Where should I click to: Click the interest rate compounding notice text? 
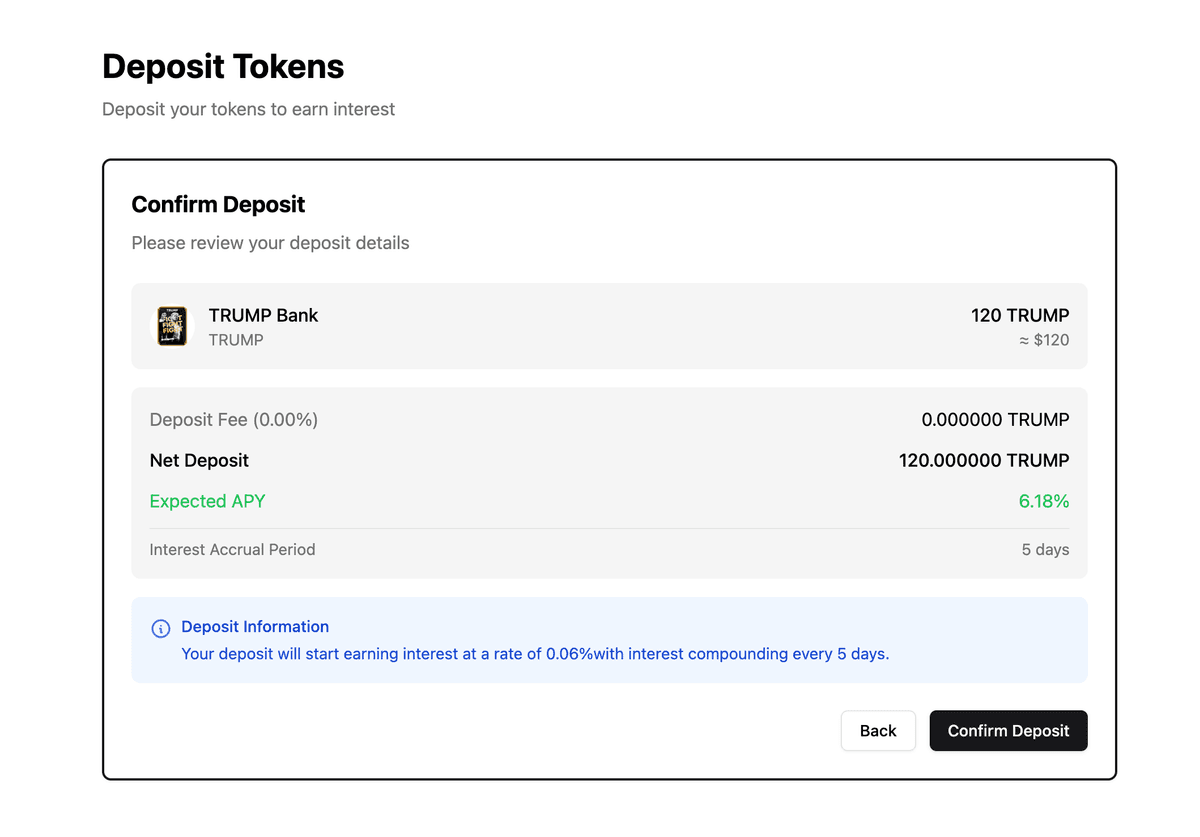(x=535, y=654)
